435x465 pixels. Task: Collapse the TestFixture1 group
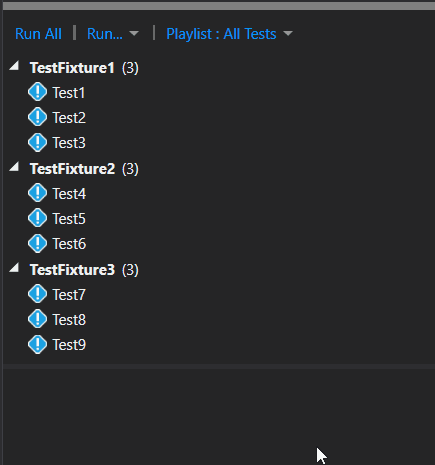point(14,65)
